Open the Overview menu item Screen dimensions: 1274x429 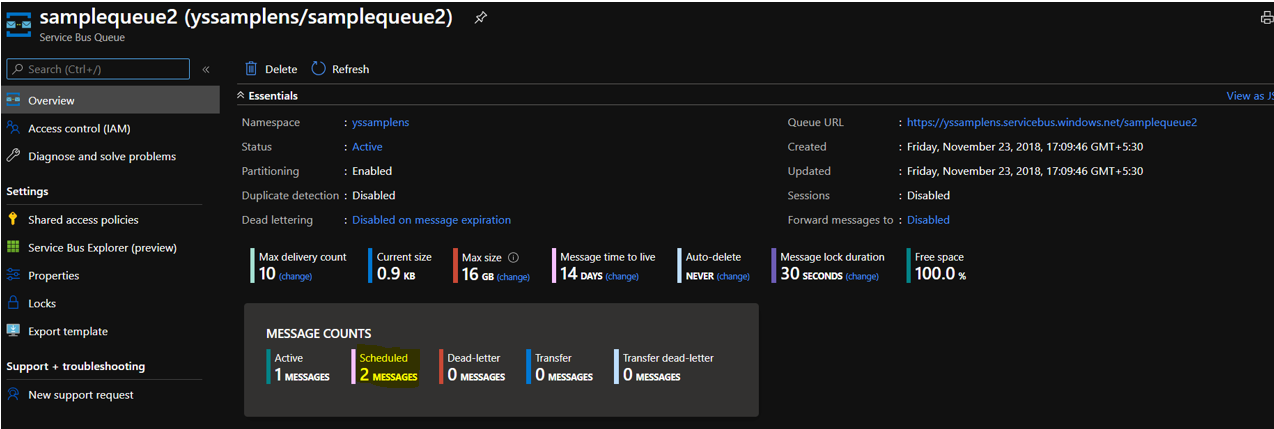pos(51,101)
